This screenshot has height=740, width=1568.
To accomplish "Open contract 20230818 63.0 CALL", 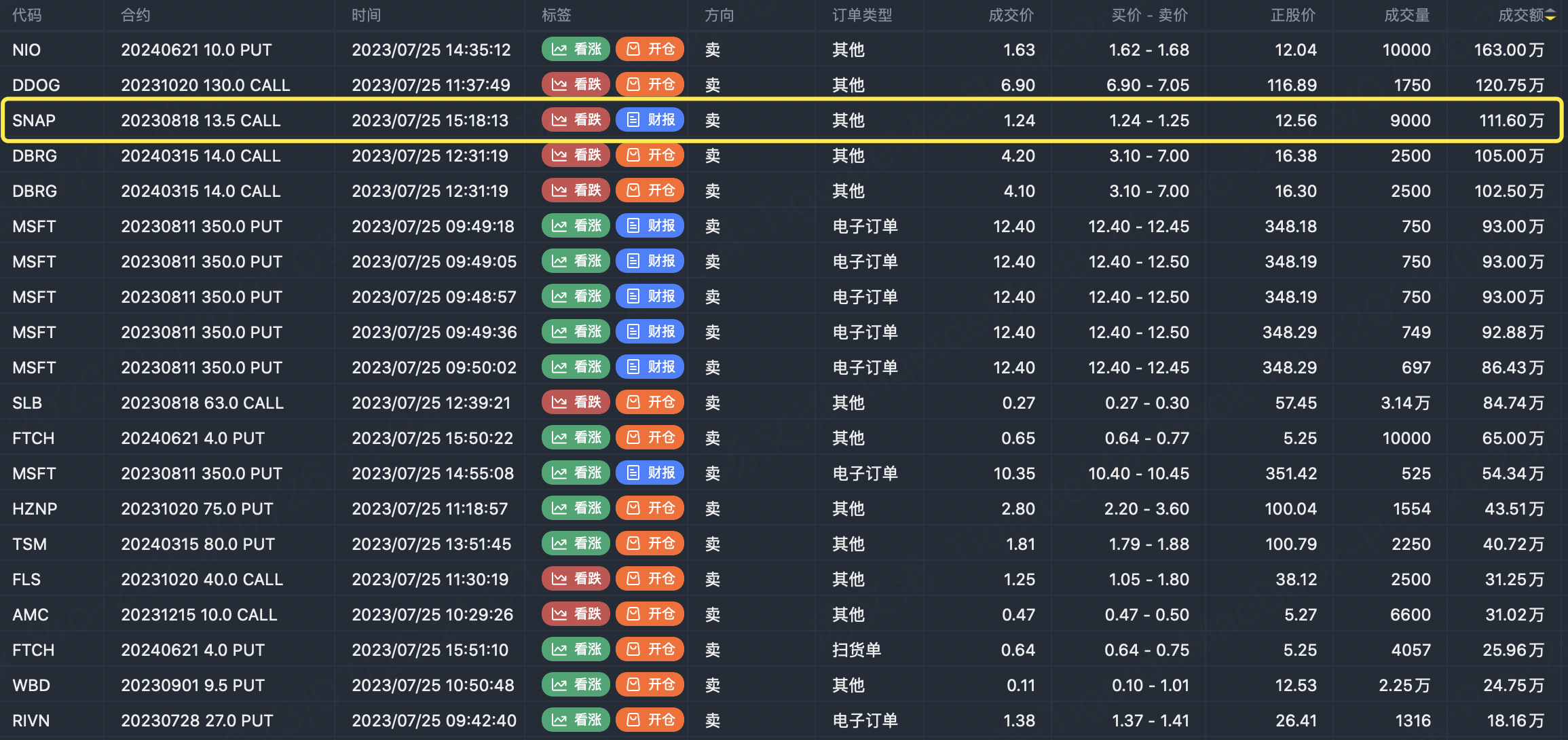I will pos(202,403).
